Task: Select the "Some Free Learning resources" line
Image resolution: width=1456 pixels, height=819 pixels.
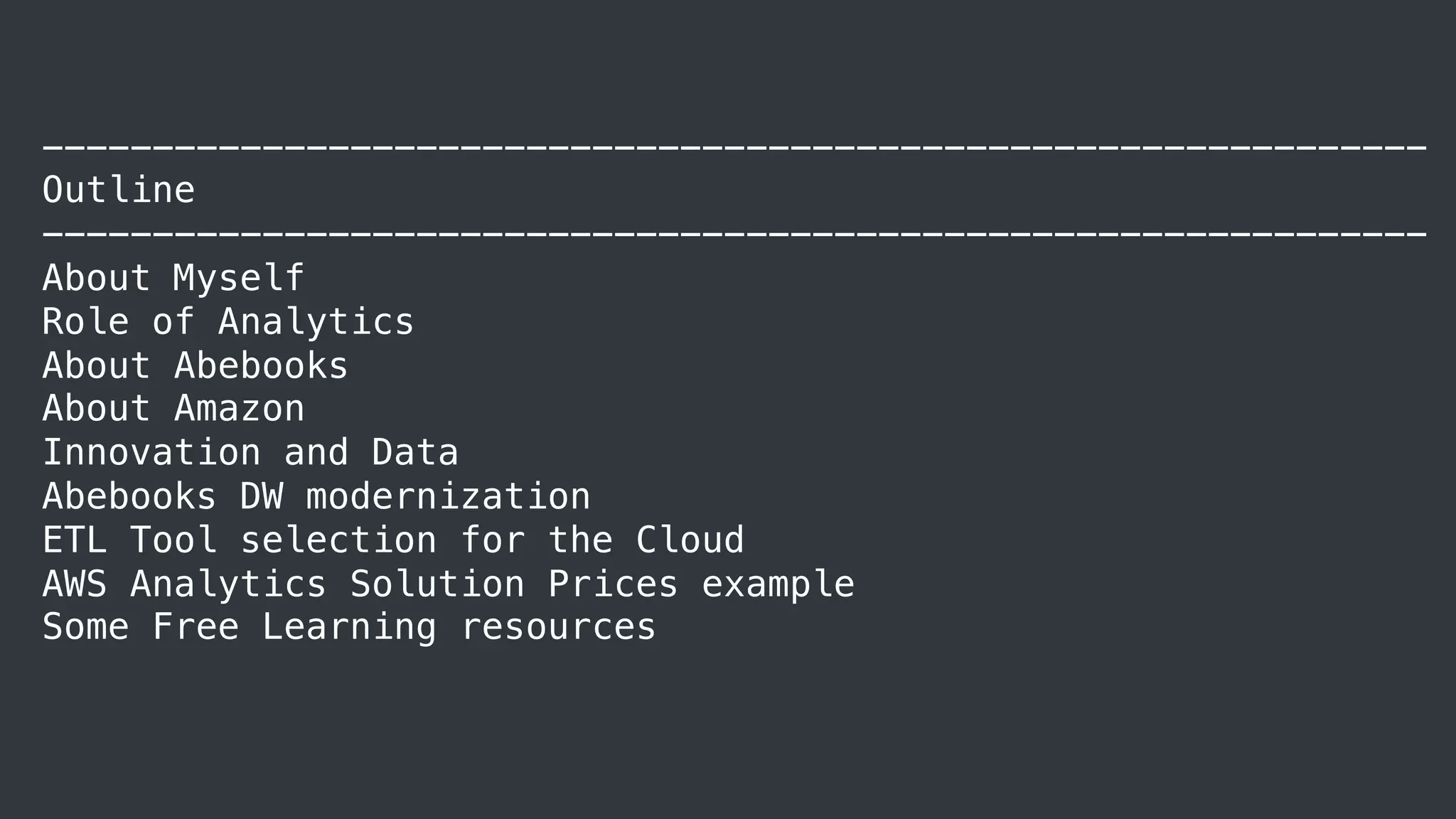Action: coord(349,628)
